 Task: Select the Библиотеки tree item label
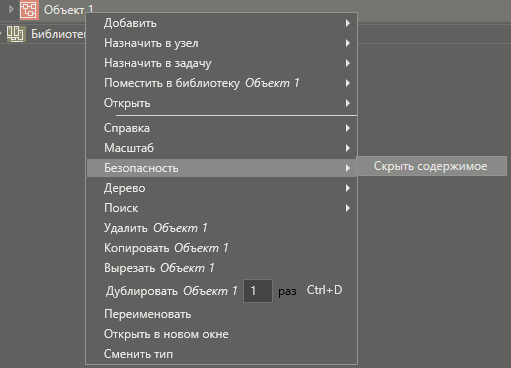58,34
